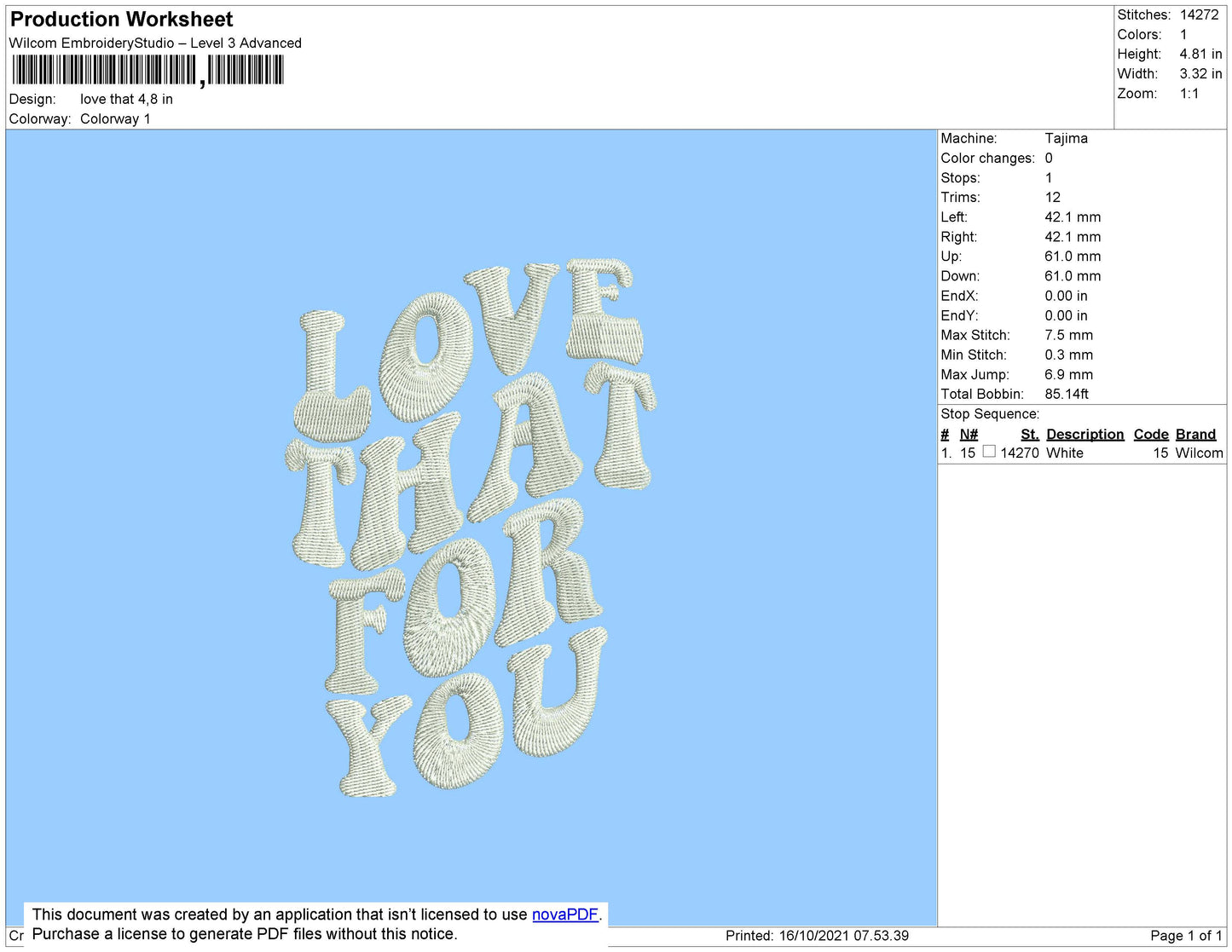Select the 'Production Worksheet' heading
Viewport: 1232px width, 952px height.
click(x=121, y=20)
